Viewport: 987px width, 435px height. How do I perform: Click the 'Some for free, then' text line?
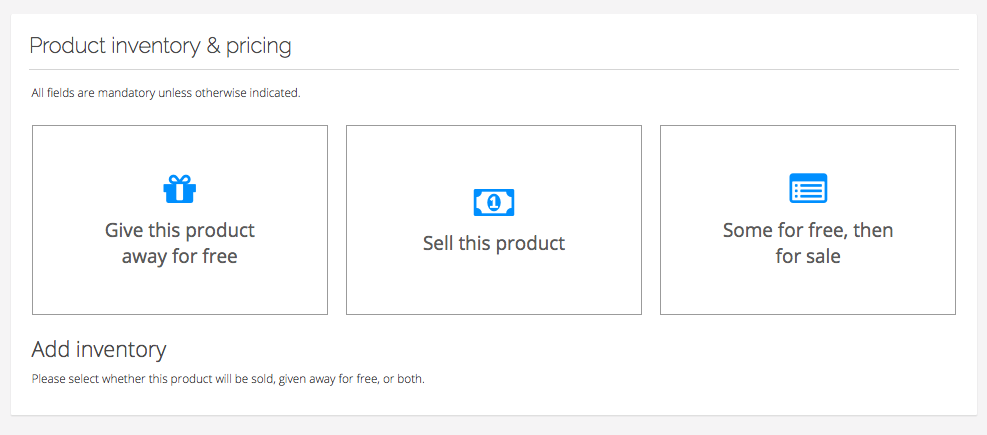click(x=808, y=230)
